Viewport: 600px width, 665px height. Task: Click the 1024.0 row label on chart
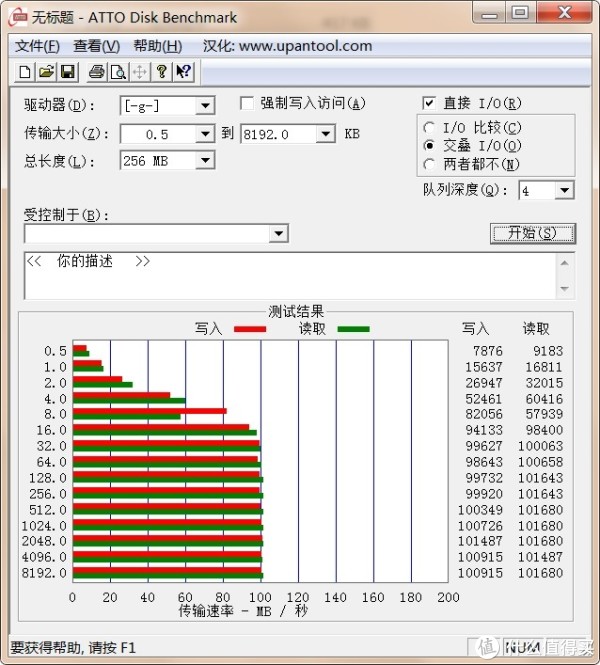point(44,526)
